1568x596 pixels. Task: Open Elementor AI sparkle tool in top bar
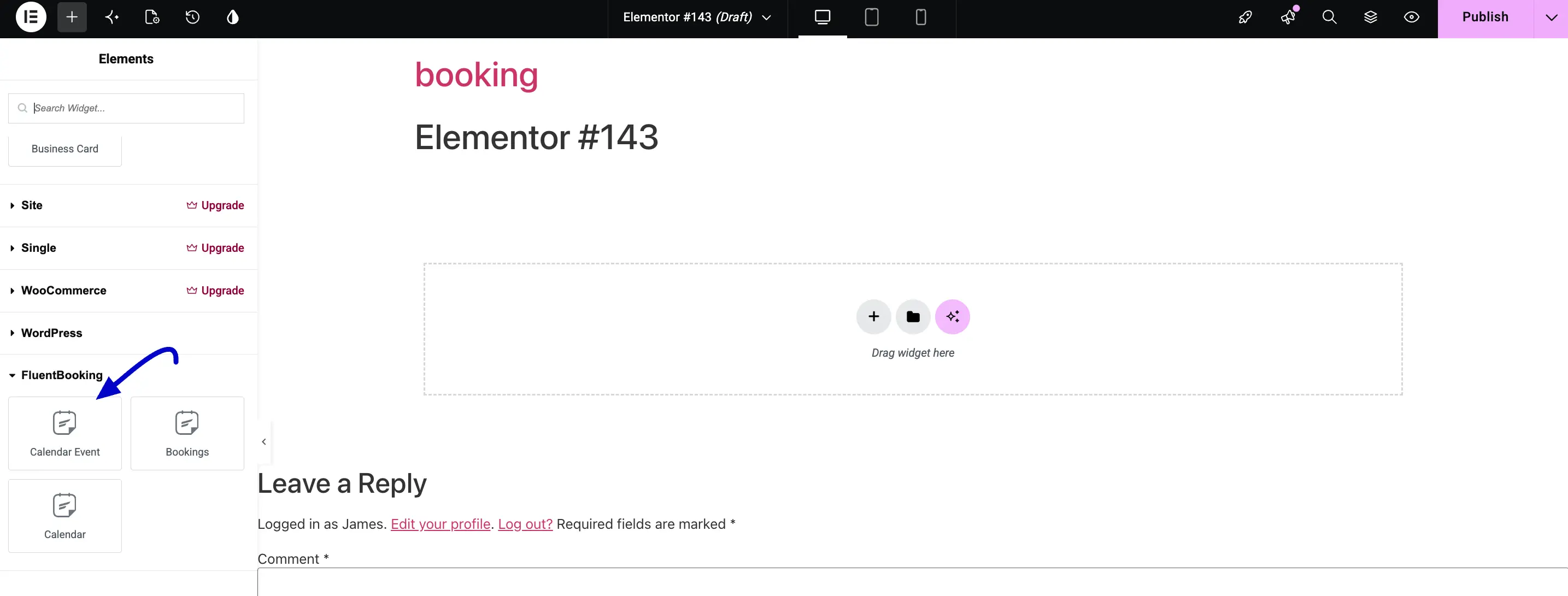pyautogui.click(x=112, y=17)
